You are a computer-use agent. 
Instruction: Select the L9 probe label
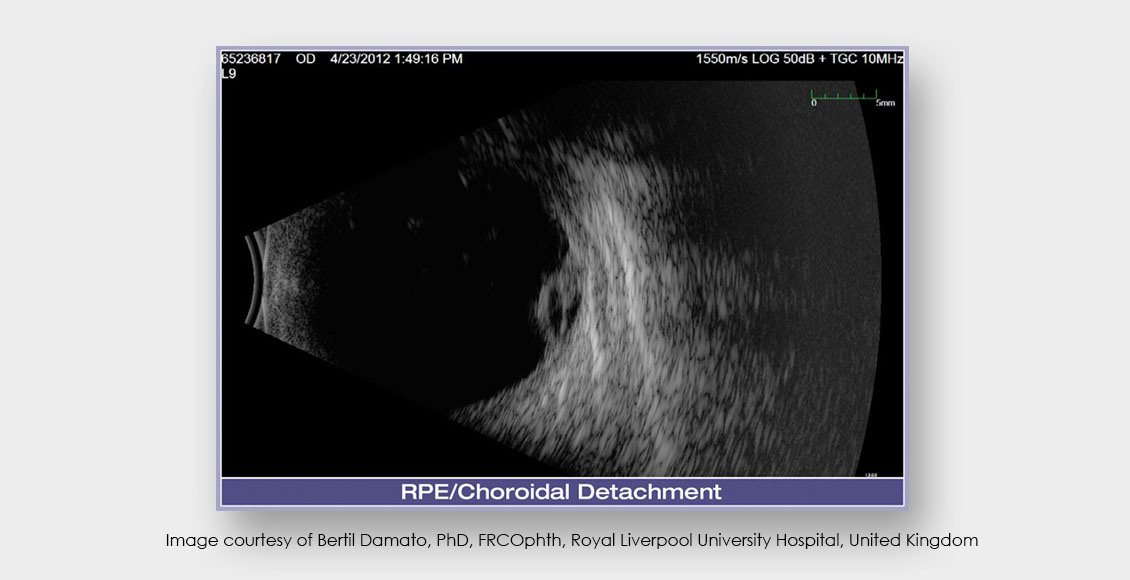pos(228,72)
